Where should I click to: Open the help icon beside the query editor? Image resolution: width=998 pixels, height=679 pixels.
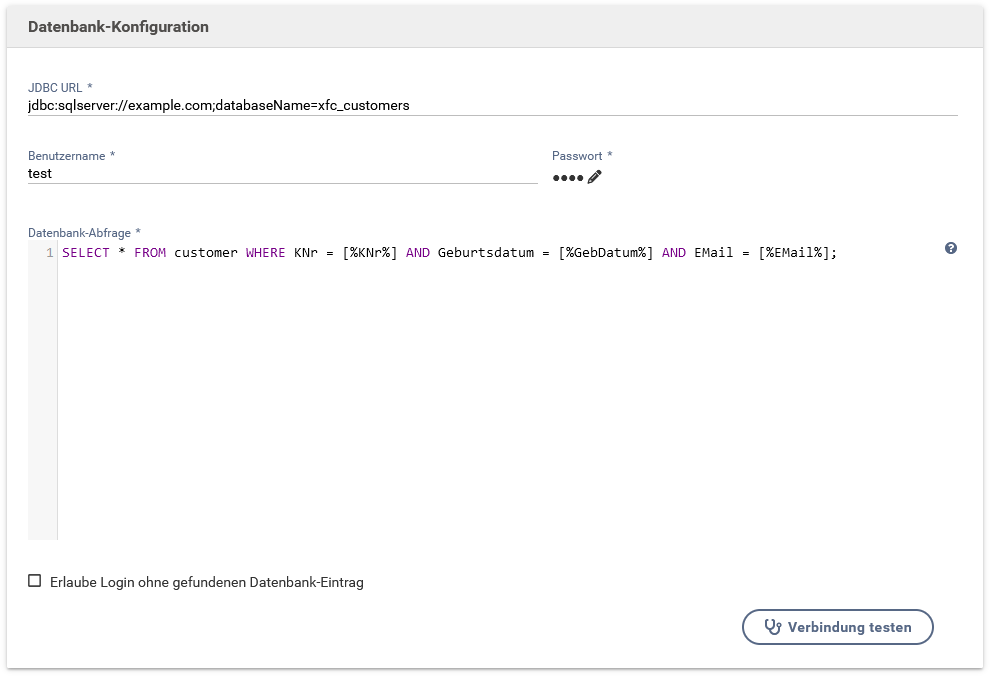click(950, 248)
